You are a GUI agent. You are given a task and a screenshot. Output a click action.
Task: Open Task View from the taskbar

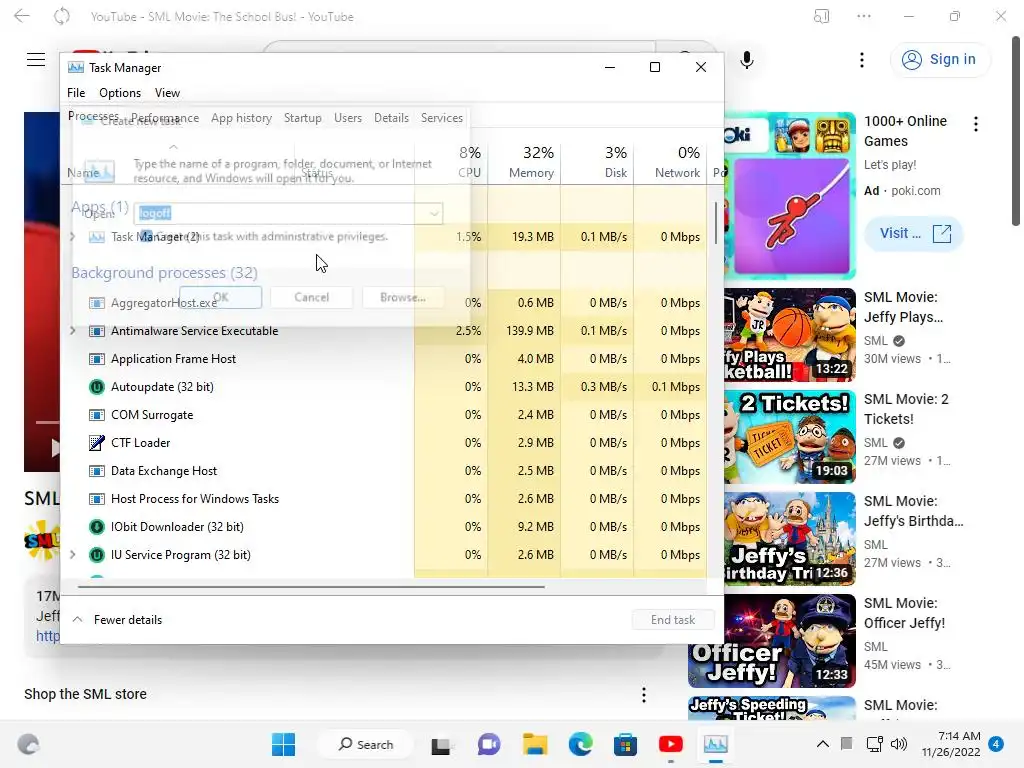point(441,744)
